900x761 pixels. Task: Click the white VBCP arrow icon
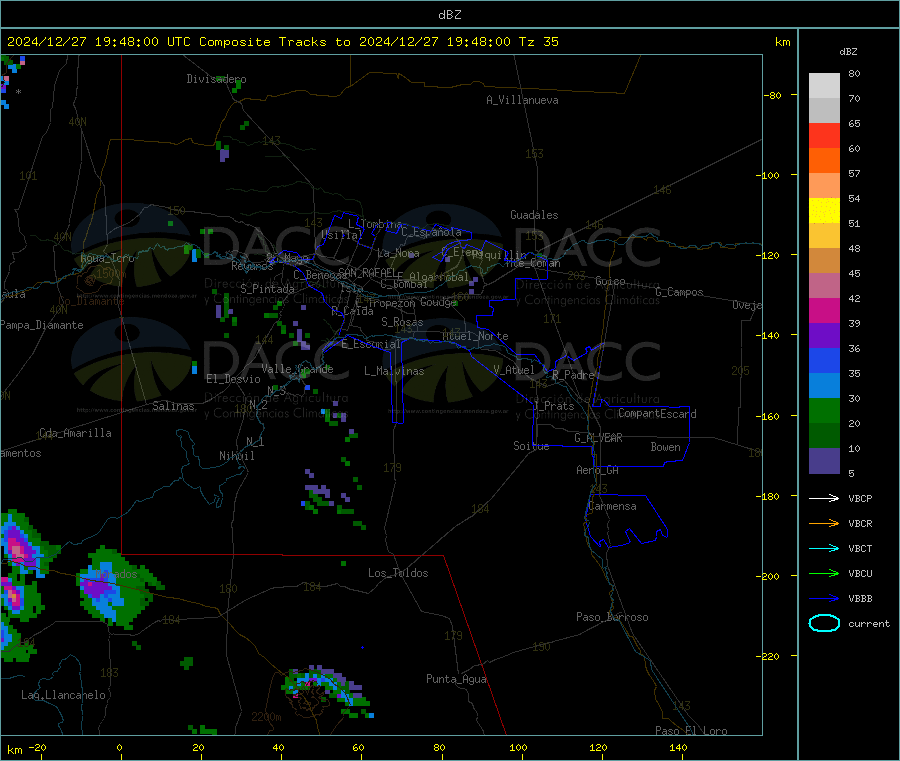click(x=824, y=498)
